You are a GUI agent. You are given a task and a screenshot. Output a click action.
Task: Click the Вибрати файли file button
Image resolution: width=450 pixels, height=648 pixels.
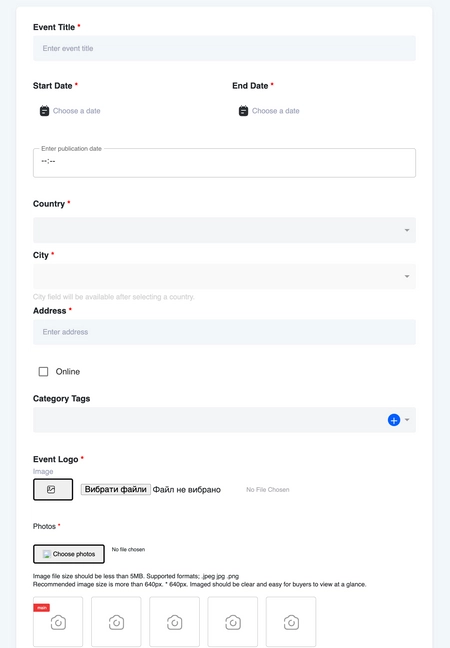[116, 489]
